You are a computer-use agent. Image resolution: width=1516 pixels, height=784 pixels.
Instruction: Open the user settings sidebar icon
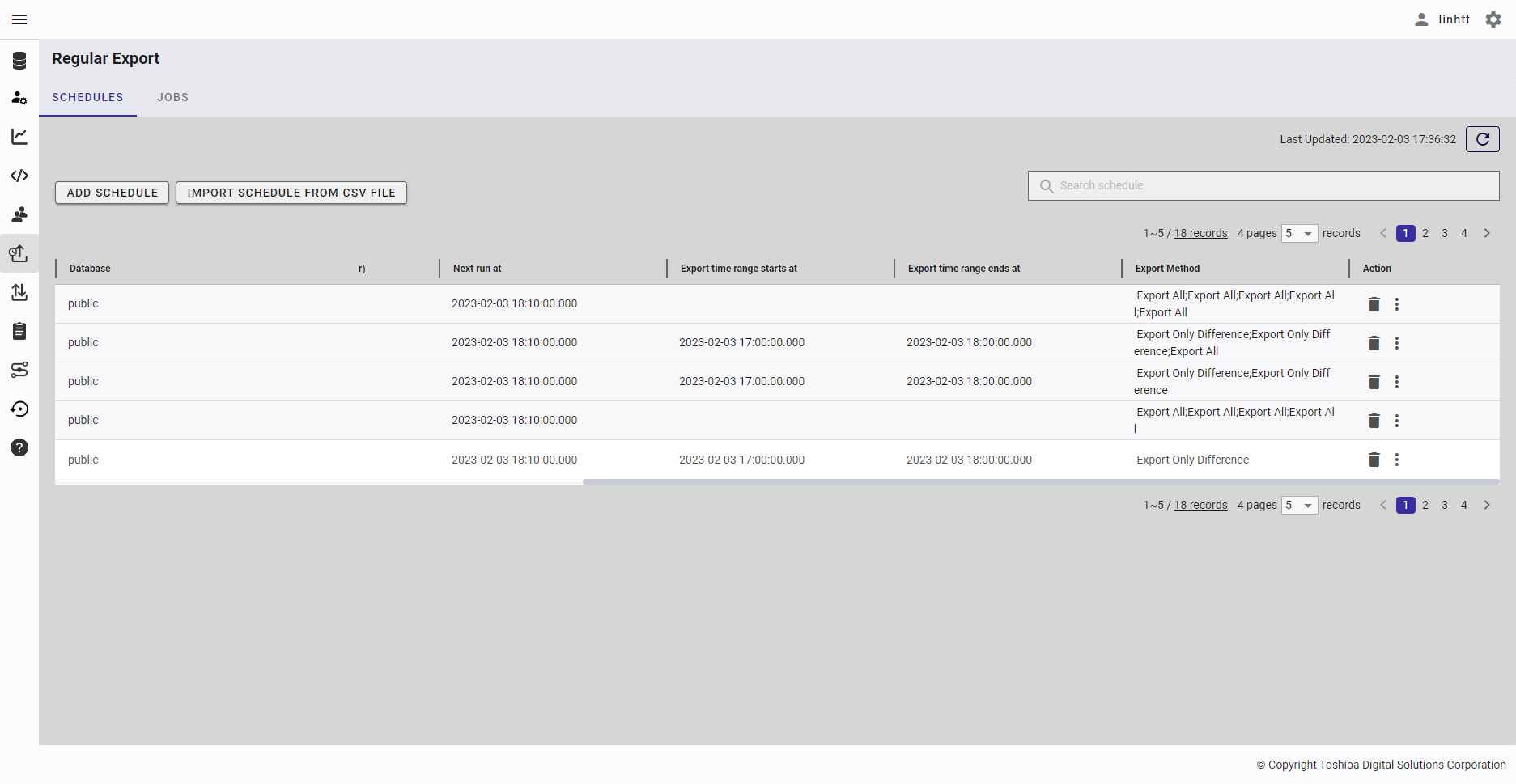point(19,98)
